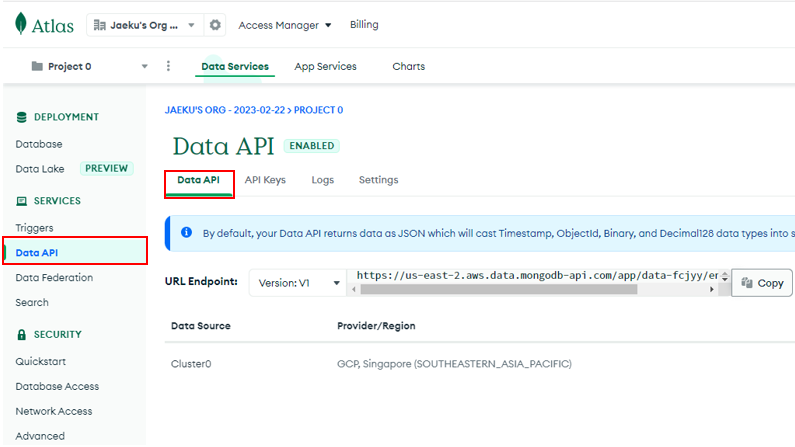Click the Deployment stack icon
This screenshot has width=795, height=447.
[21, 117]
